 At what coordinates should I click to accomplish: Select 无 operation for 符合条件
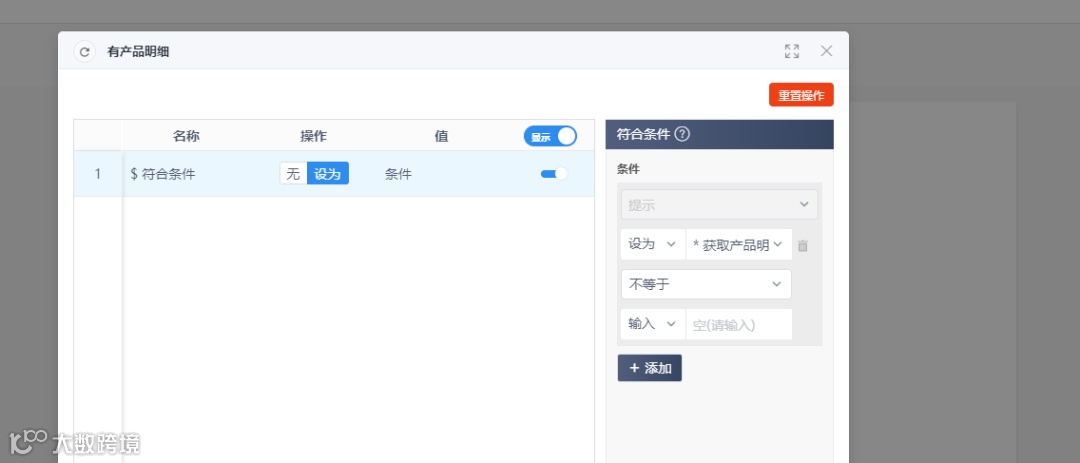293,174
